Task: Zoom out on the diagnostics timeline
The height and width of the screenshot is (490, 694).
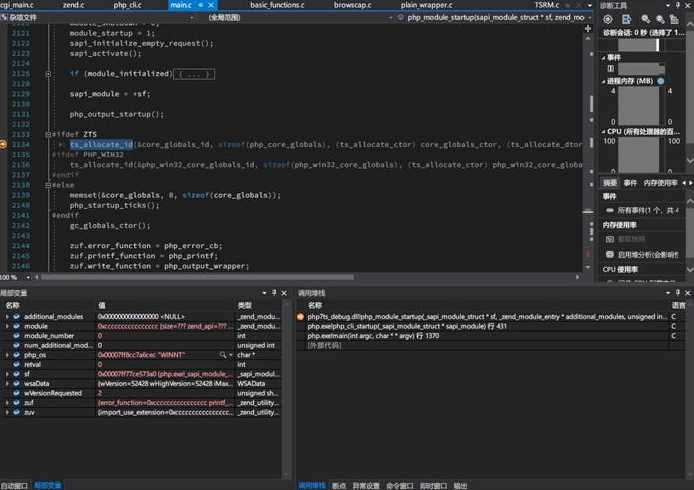Action: [660, 19]
